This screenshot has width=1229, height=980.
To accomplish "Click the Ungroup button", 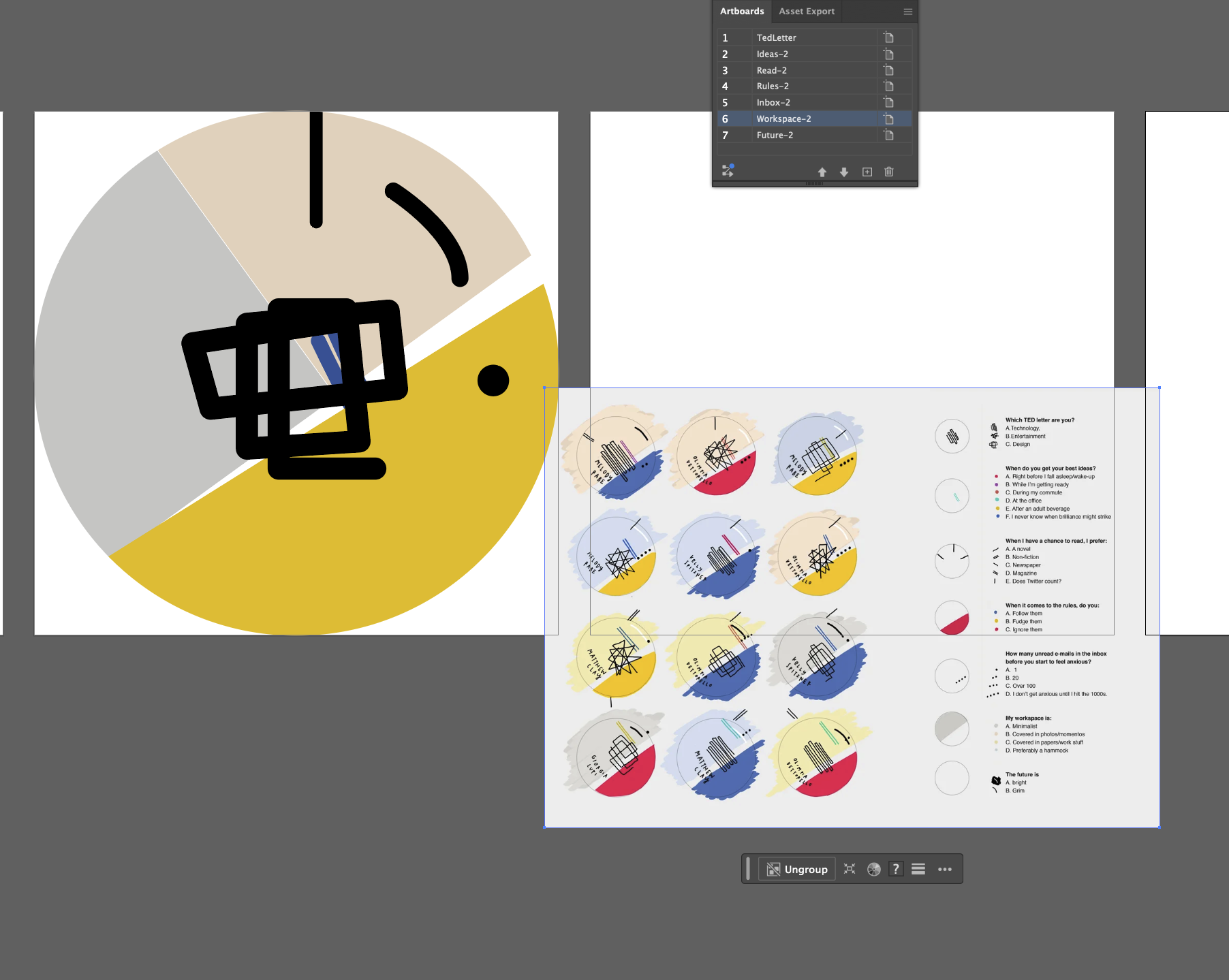I will 797,869.
